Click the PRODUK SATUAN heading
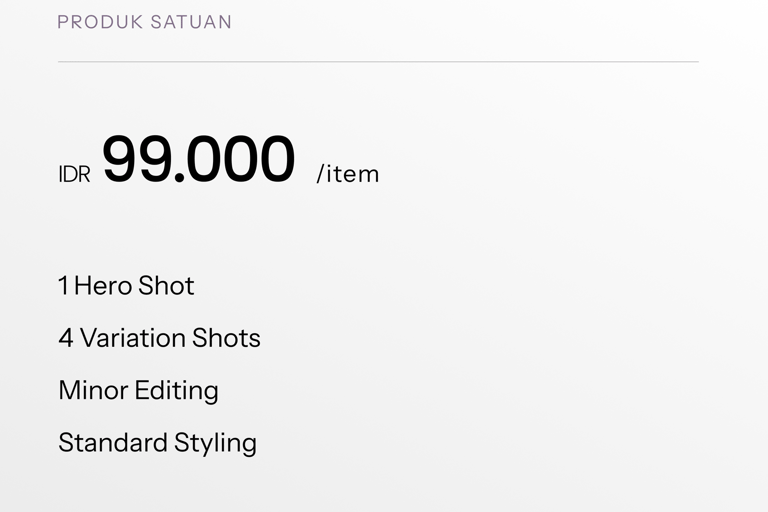The image size is (768, 512). pyautogui.click(x=144, y=22)
